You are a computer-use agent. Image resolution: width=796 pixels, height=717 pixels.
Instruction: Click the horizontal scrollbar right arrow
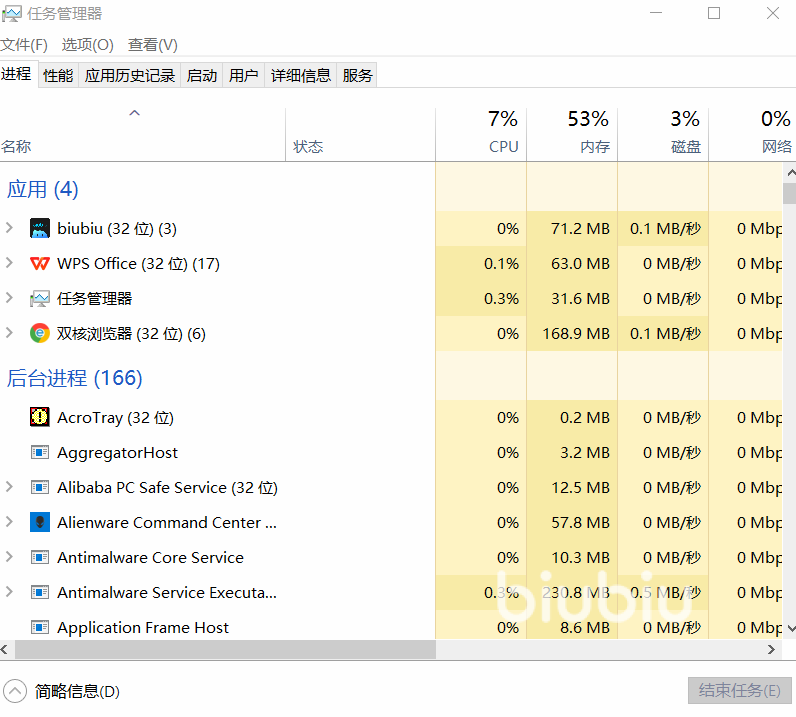(772, 650)
